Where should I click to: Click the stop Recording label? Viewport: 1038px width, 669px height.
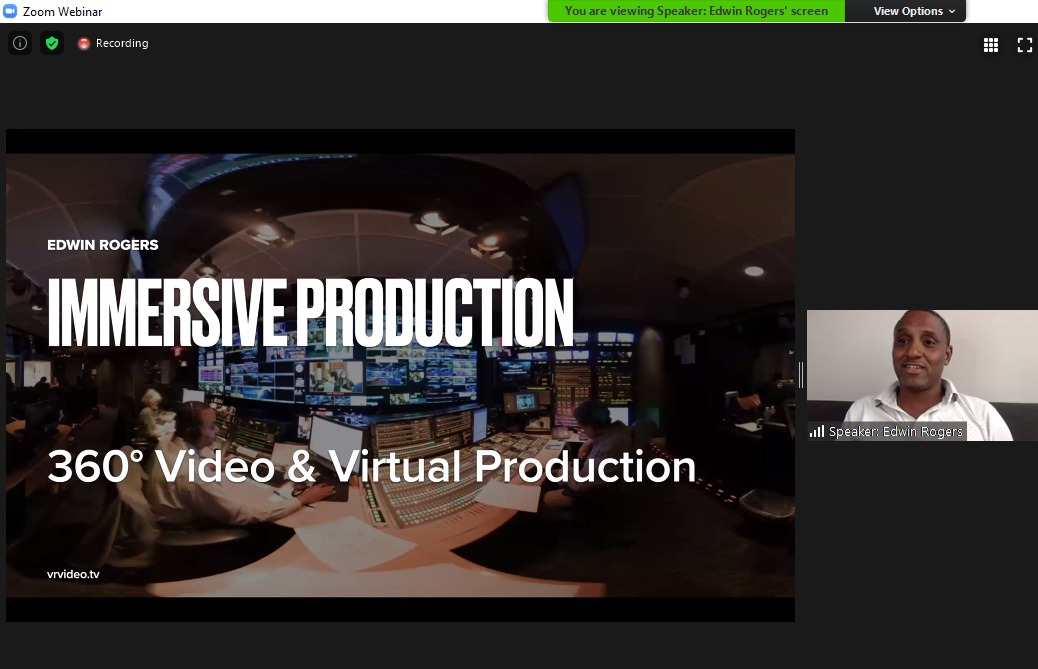click(122, 43)
